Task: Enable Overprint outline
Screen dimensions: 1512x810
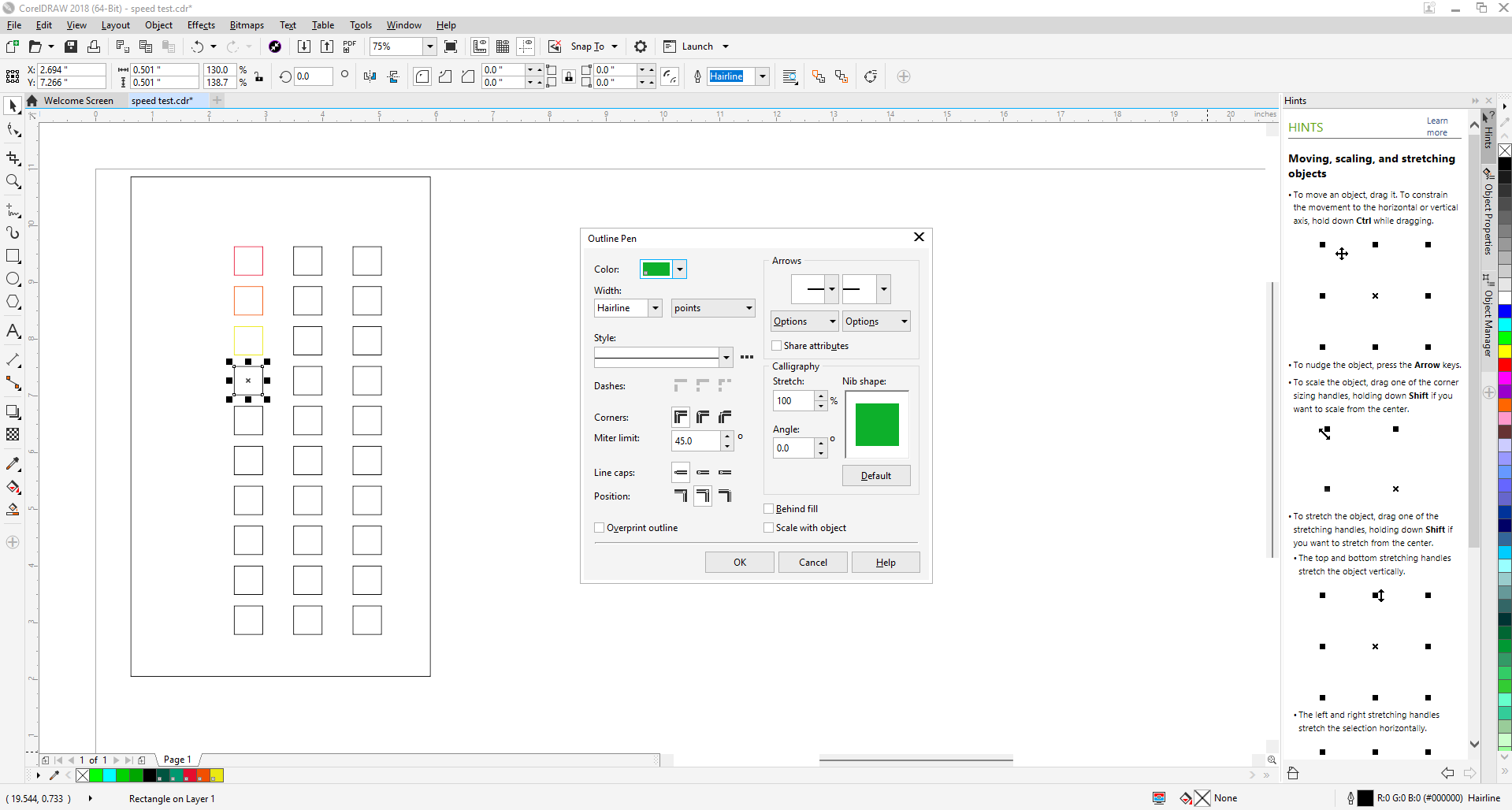Action: point(599,527)
